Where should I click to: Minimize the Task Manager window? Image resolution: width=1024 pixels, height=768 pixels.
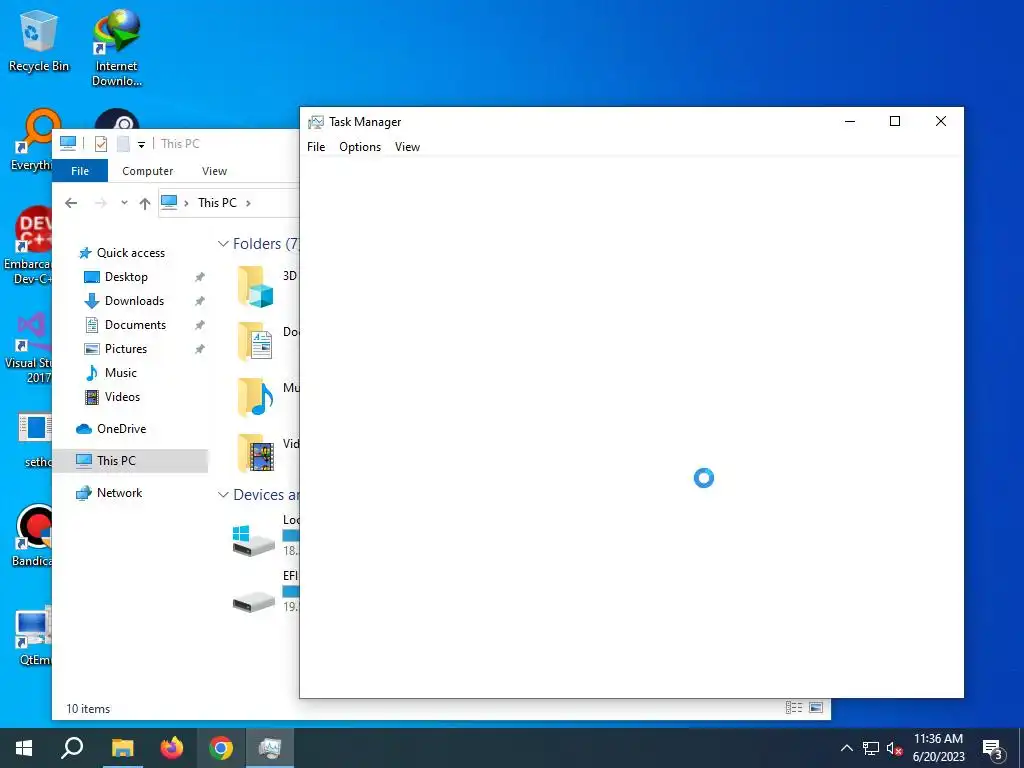pos(850,121)
